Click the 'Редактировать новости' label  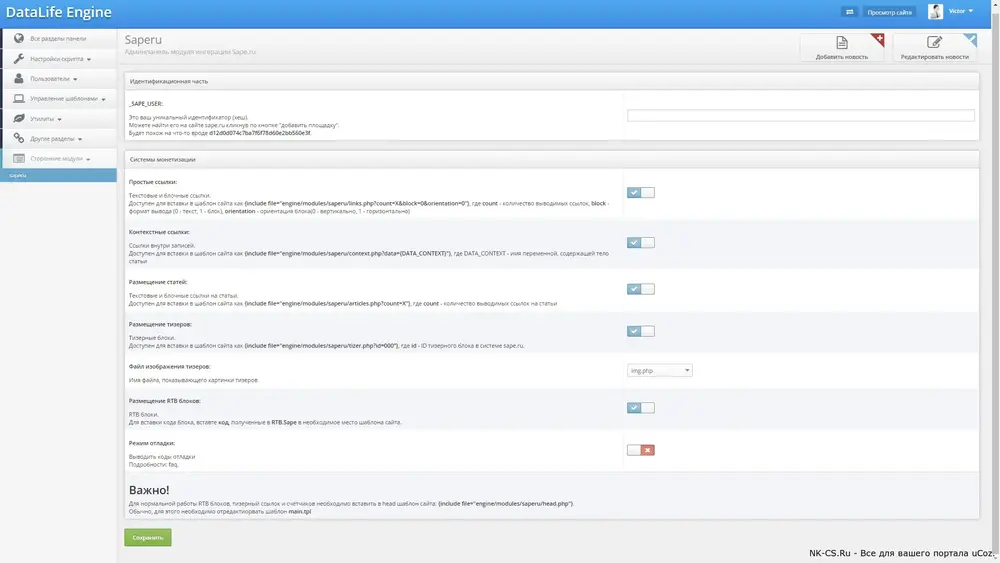[x=934, y=57]
